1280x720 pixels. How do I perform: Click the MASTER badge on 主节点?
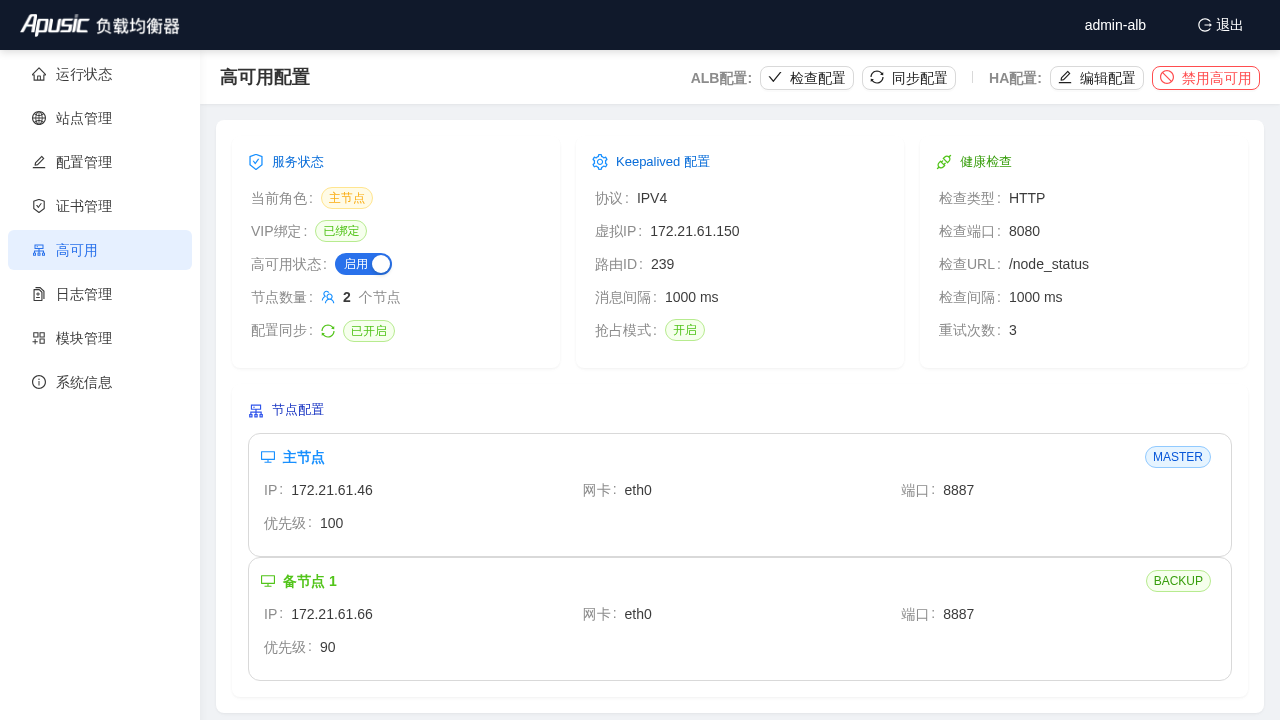(x=1178, y=457)
